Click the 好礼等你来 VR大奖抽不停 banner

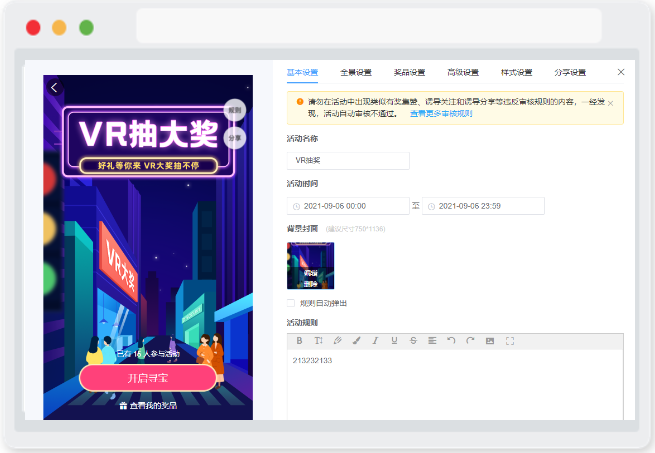pos(148,165)
